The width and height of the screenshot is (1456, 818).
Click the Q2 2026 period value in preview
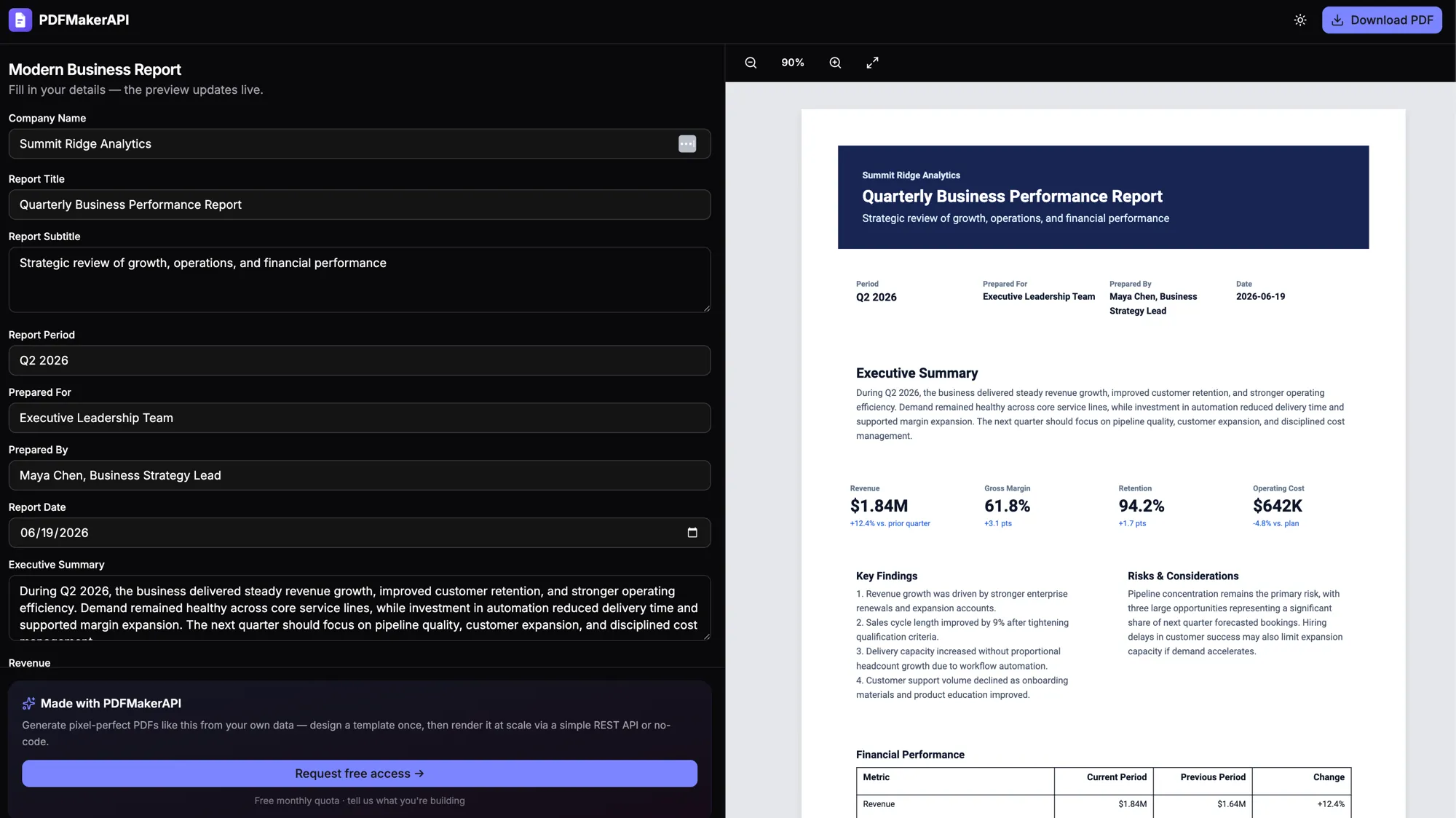coord(876,298)
